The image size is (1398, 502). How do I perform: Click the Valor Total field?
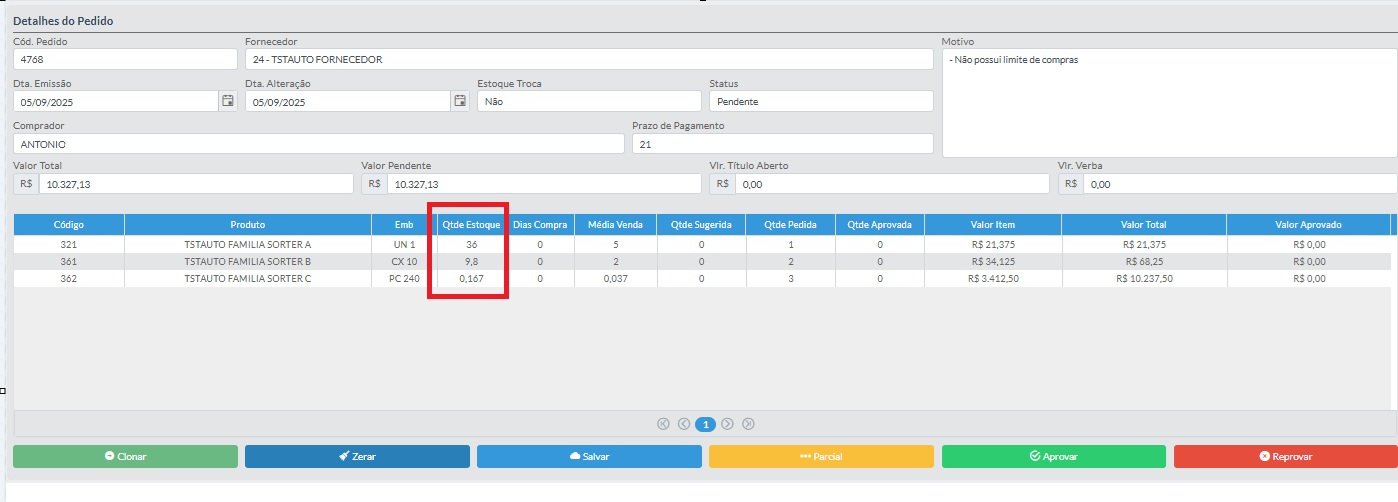[196, 184]
